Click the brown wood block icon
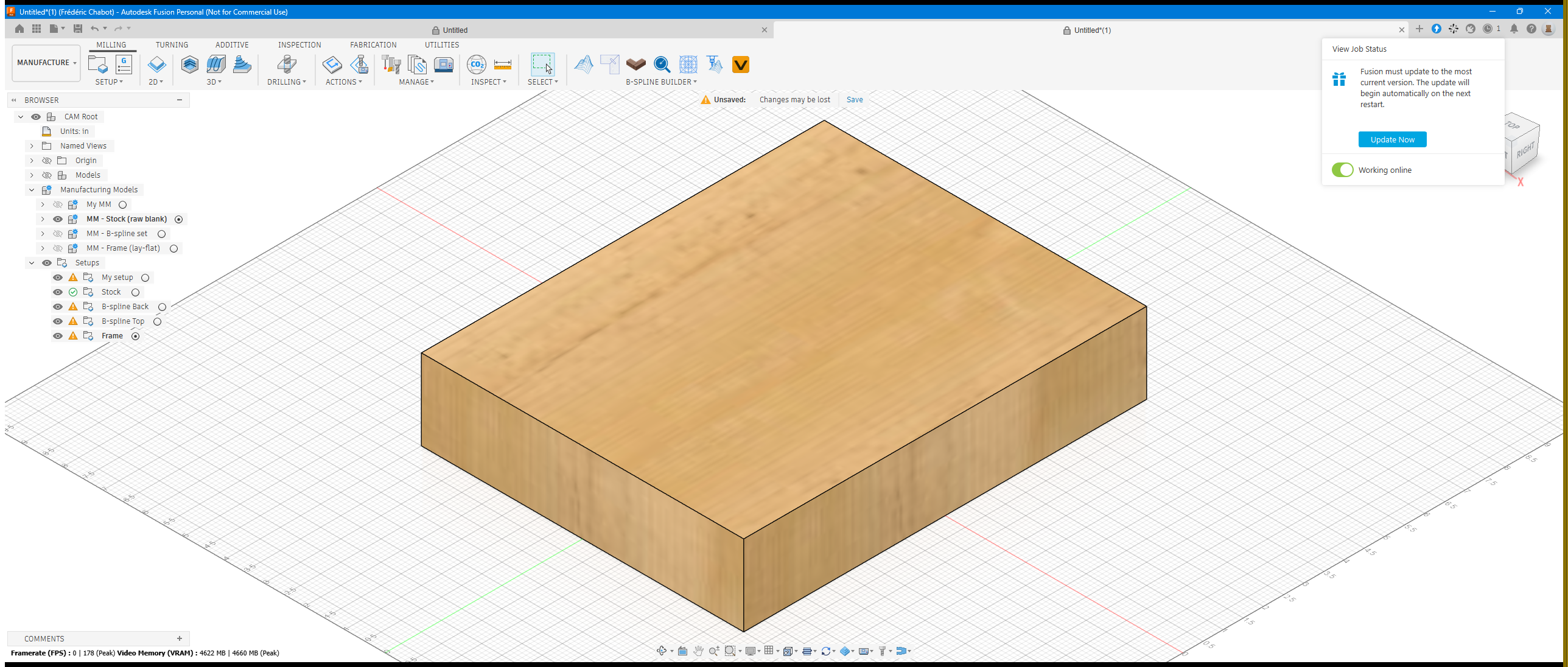 pos(636,64)
